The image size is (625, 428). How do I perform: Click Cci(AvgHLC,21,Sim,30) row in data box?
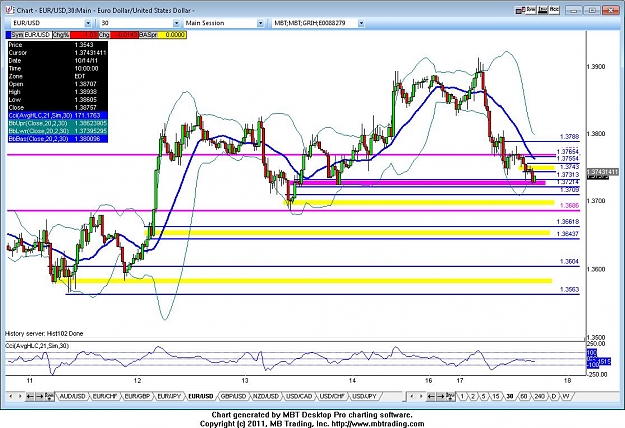58,116
